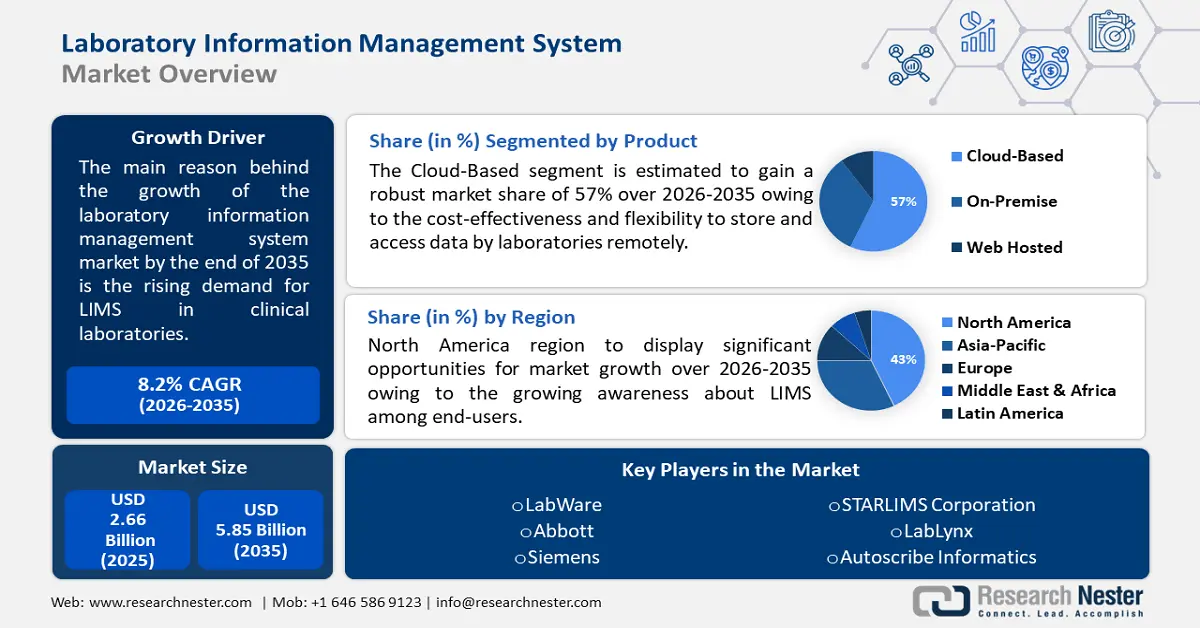Click the On-Premise legend color square
Image resolution: width=1200 pixels, height=628 pixels.
955,202
